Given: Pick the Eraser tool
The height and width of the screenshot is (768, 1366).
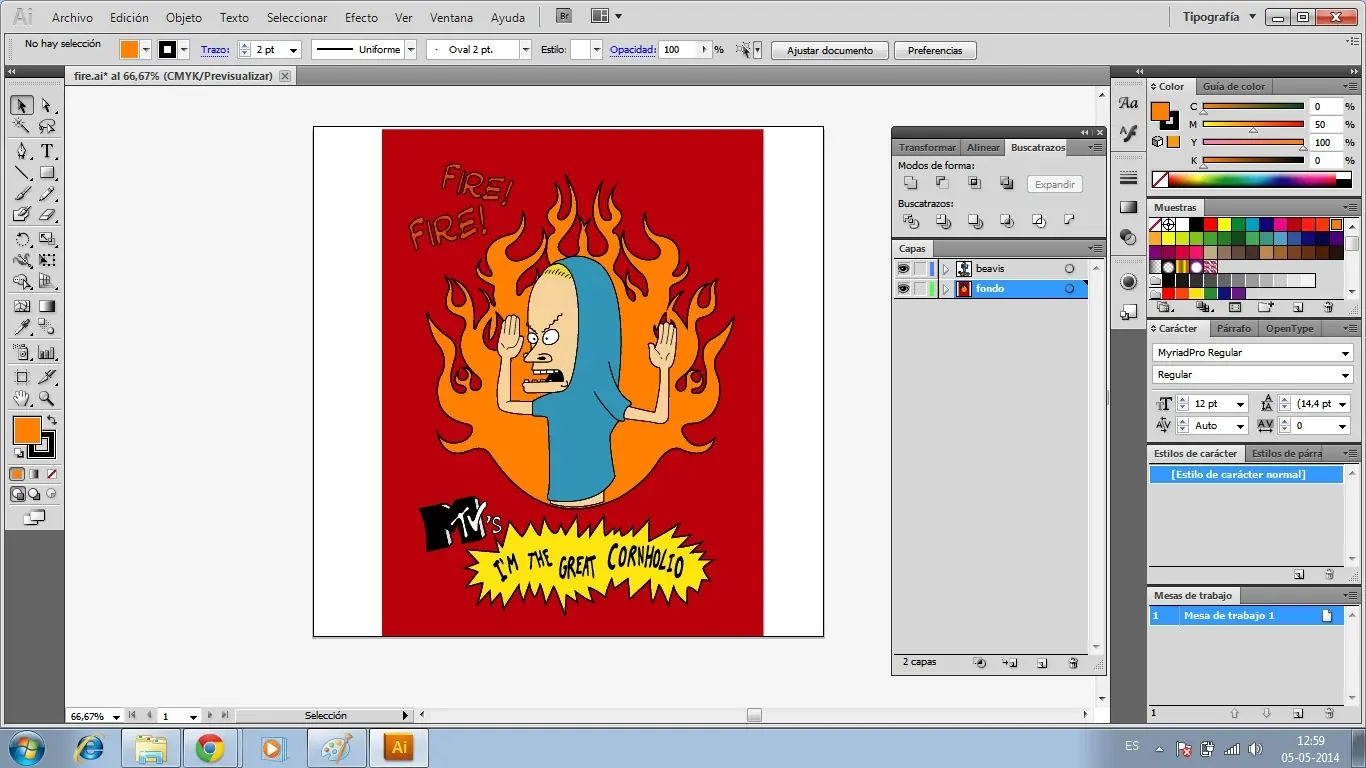Looking at the screenshot, I should [x=47, y=214].
